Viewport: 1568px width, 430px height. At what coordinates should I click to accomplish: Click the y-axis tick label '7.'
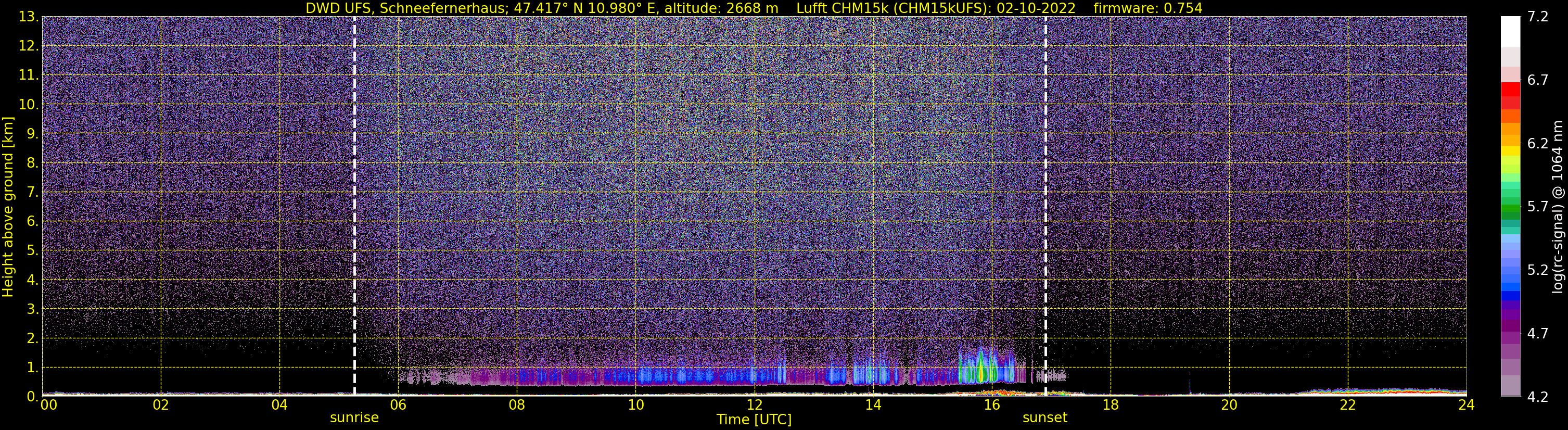(32, 193)
